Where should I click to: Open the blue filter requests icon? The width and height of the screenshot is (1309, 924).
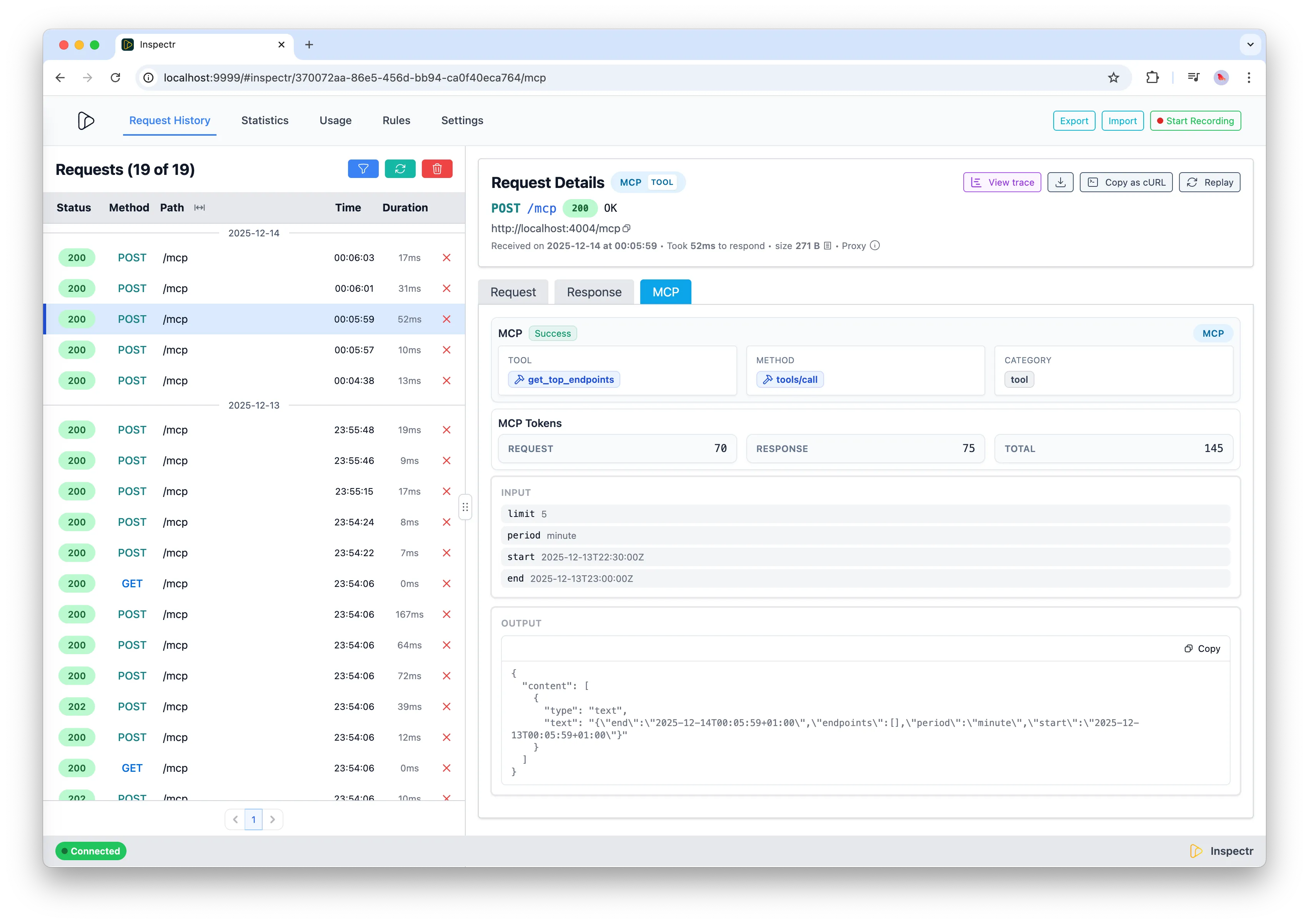[363, 169]
